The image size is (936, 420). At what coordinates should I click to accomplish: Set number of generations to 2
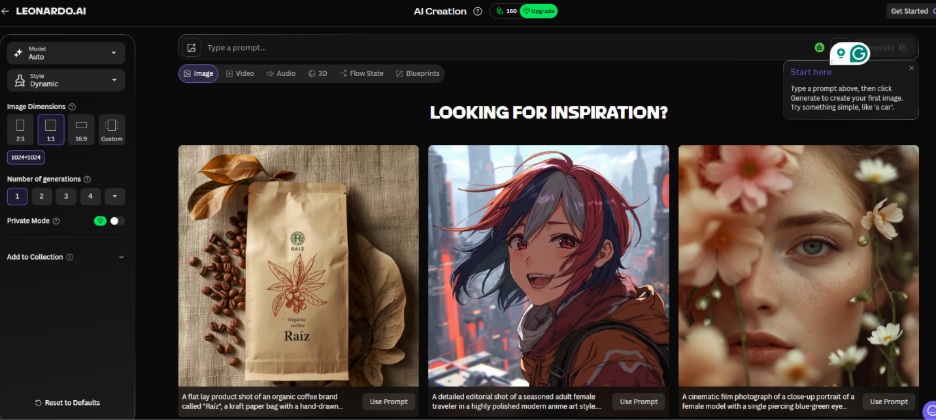(42, 196)
